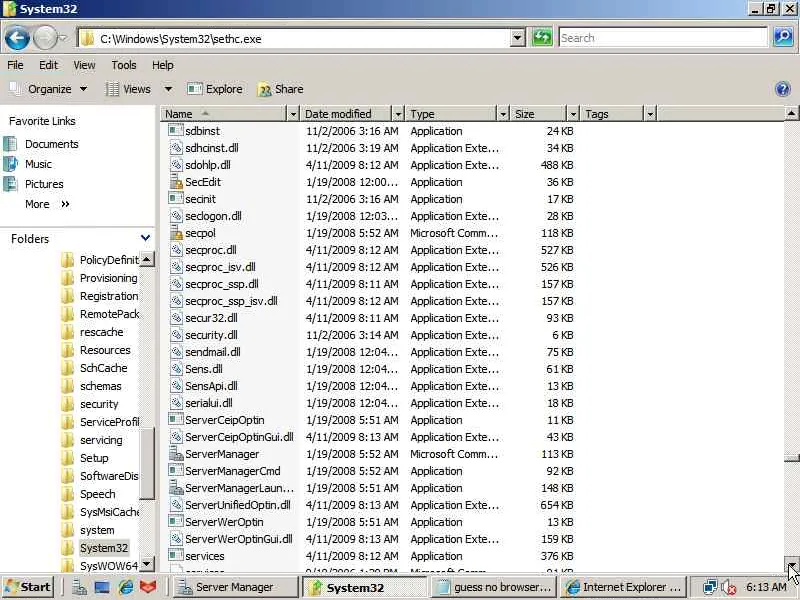Click the search magnifier button
The height and width of the screenshot is (600, 800).
(783, 38)
